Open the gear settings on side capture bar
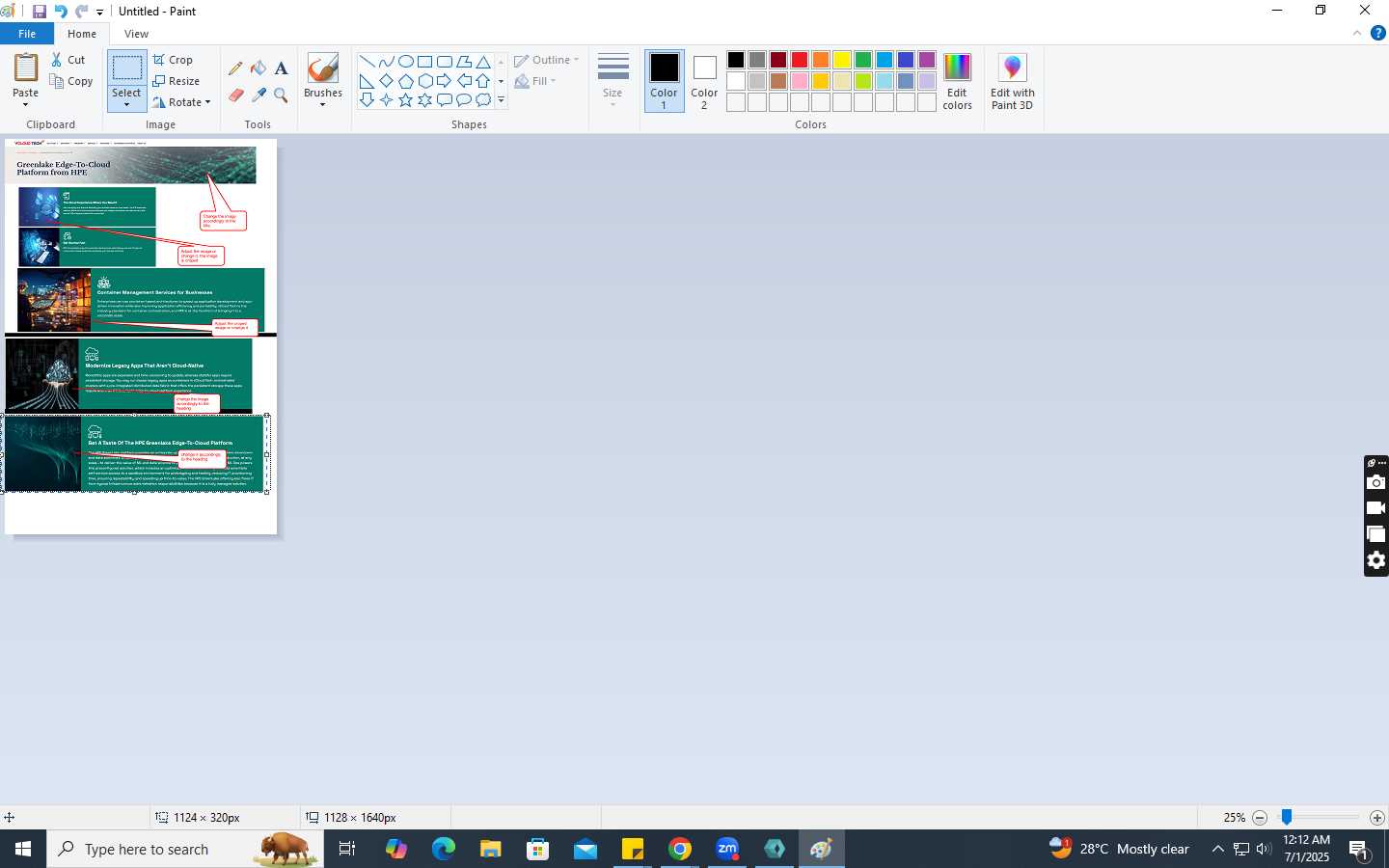 point(1376,560)
